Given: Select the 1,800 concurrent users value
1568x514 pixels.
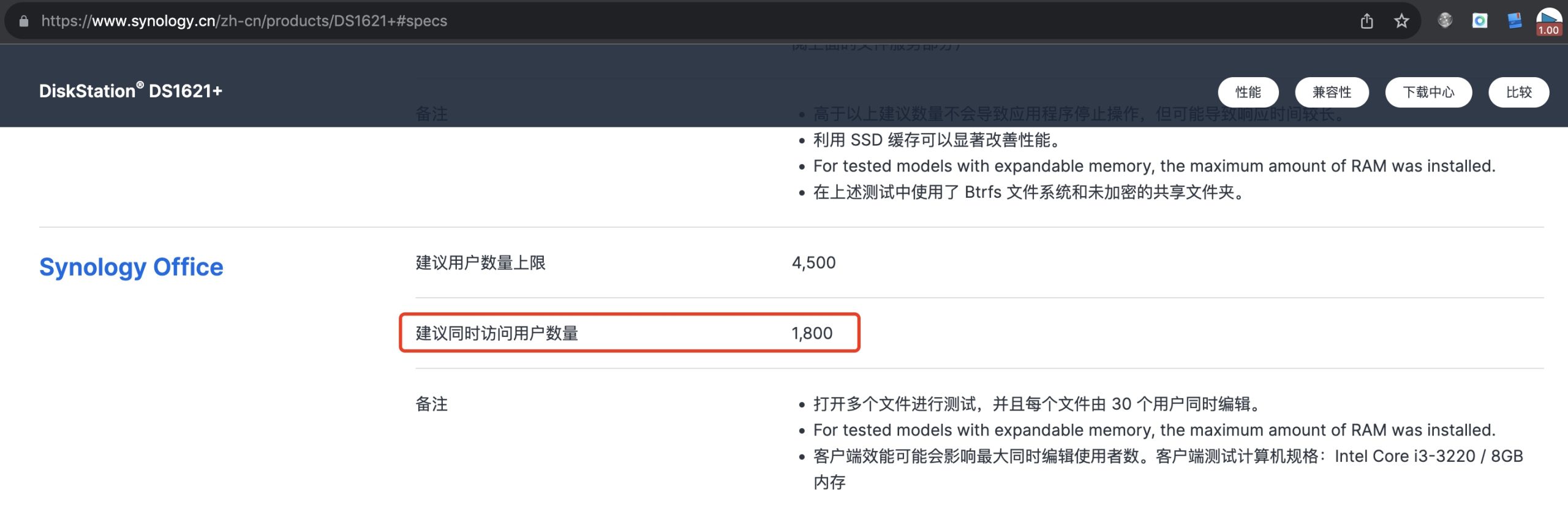Looking at the screenshot, I should click(x=812, y=333).
